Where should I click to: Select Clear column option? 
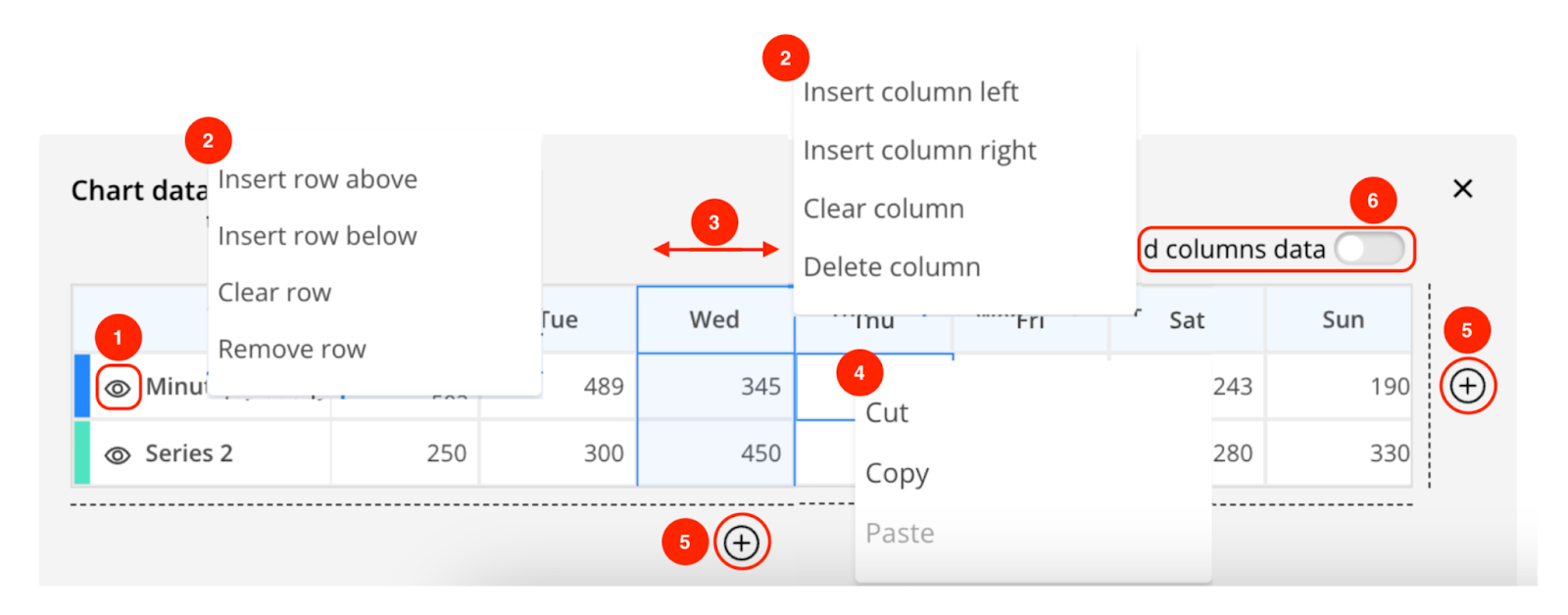(x=884, y=209)
